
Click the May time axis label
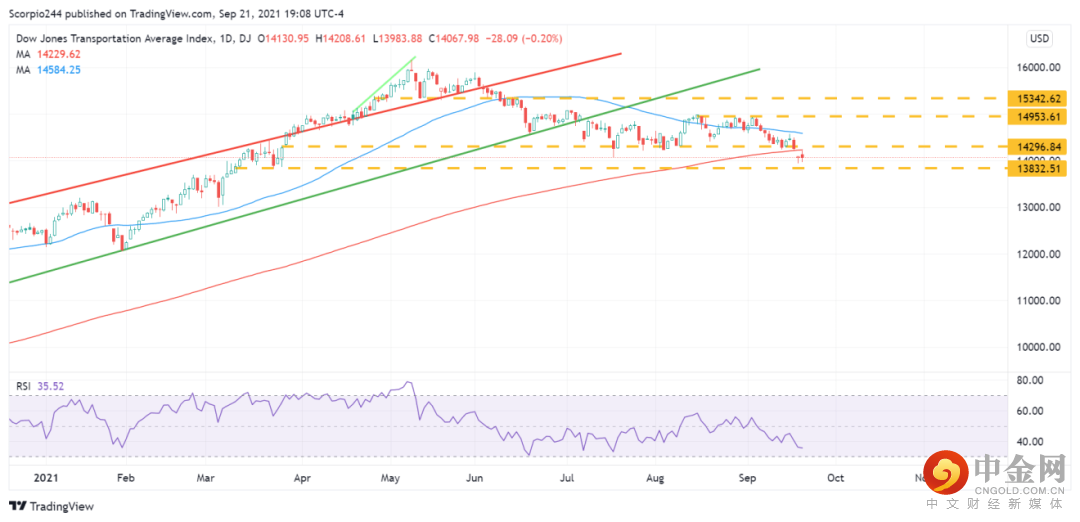click(390, 477)
